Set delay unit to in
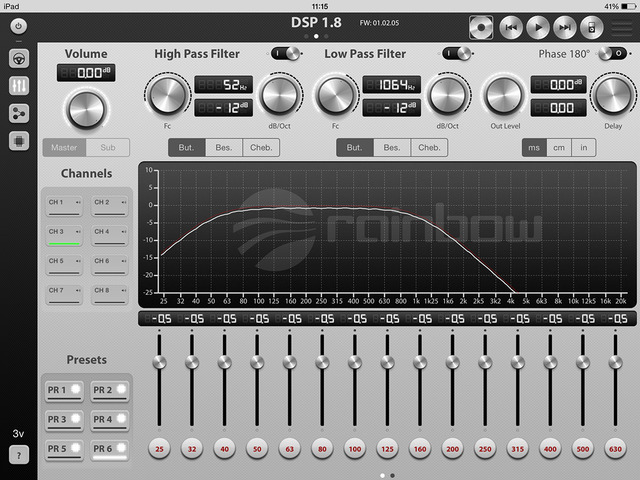Screen dimensions: 640x480 pyautogui.click(x=584, y=147)
